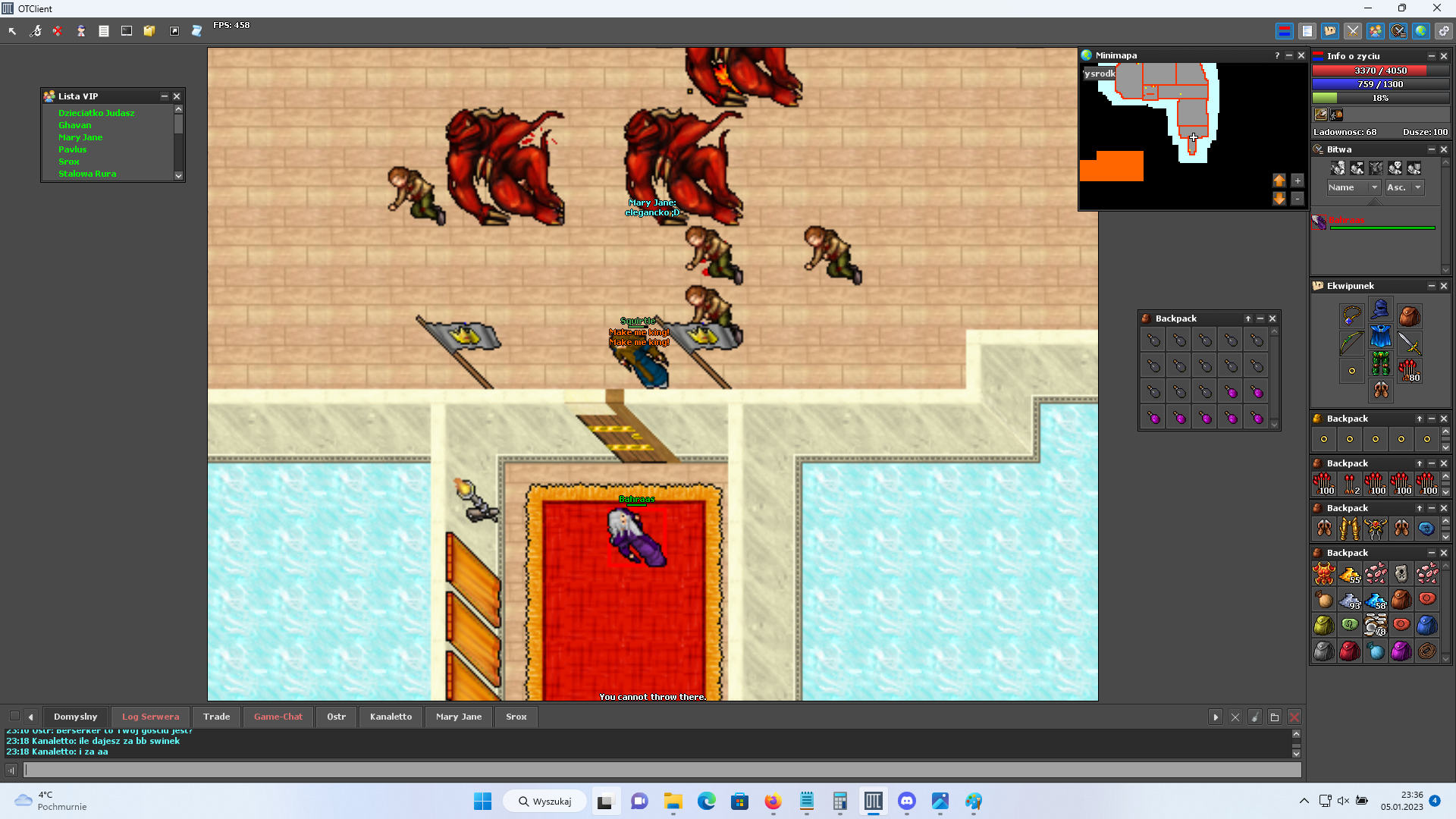The width and height of the screenshot is (1456, 819).
Task: Go up in the Backpack with gold rings
Action: point(1419,419)
